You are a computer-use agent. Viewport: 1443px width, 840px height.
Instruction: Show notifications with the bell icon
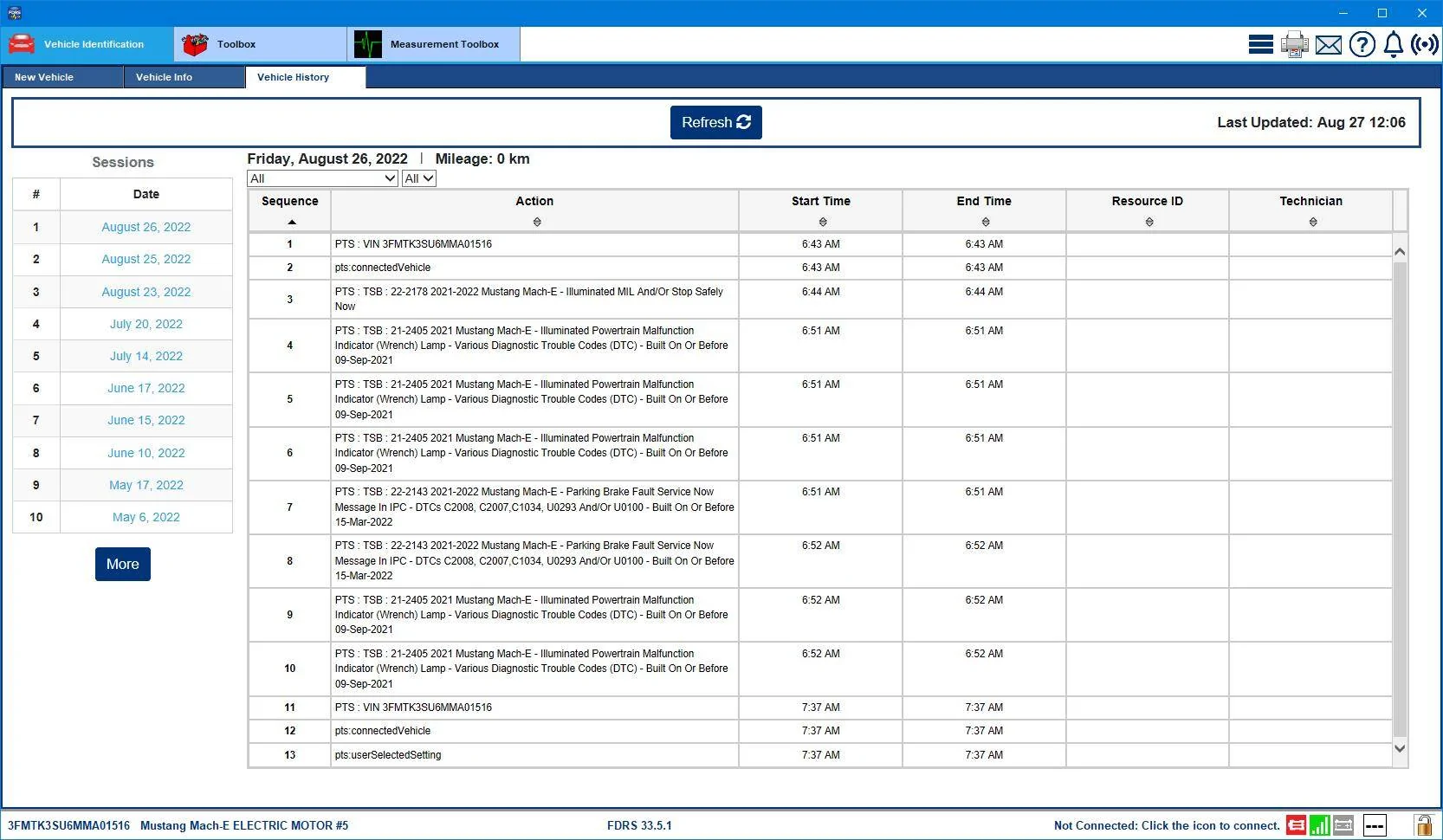coord(1393,44)
